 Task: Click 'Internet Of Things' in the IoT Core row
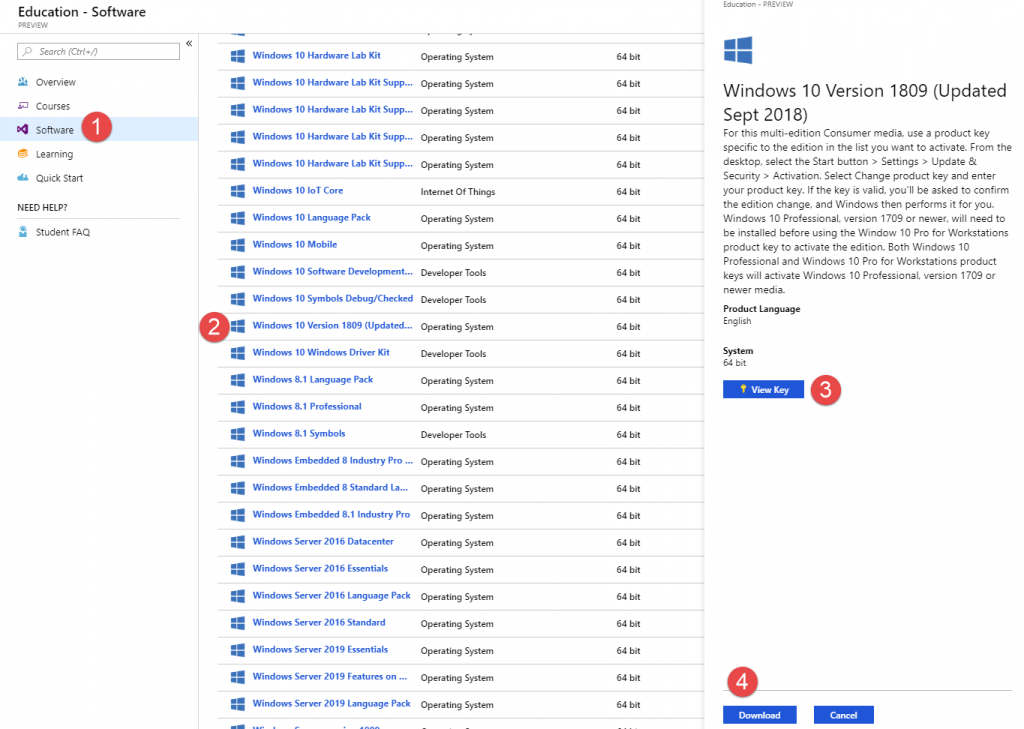(x=458, y=191)
